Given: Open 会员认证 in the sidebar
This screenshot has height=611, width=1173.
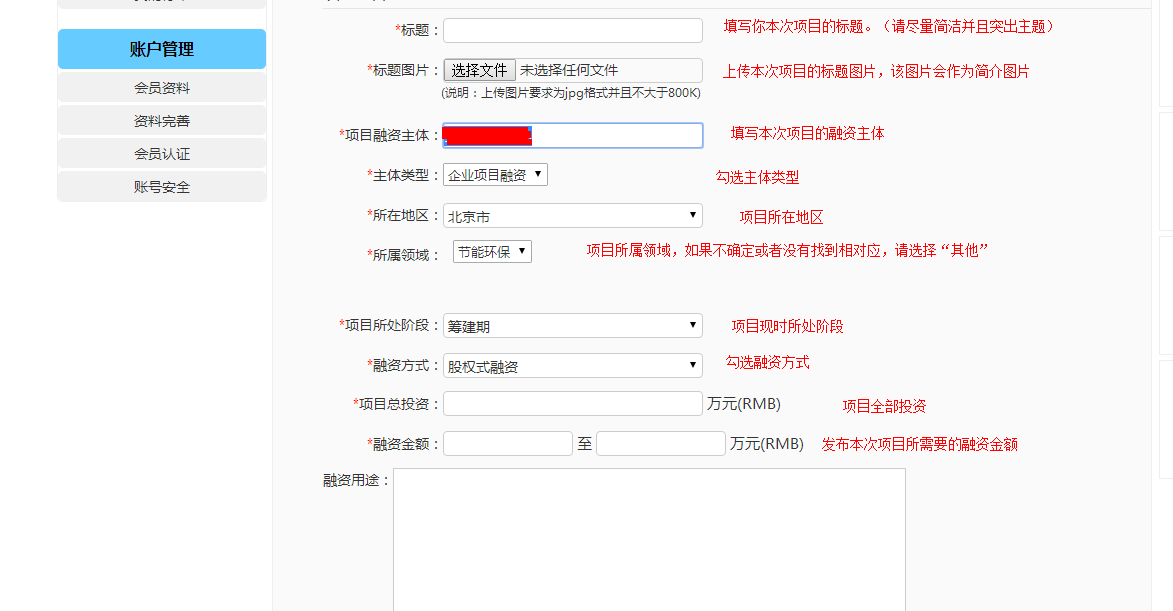Looking at the screenshot, I should click(162, 153).
